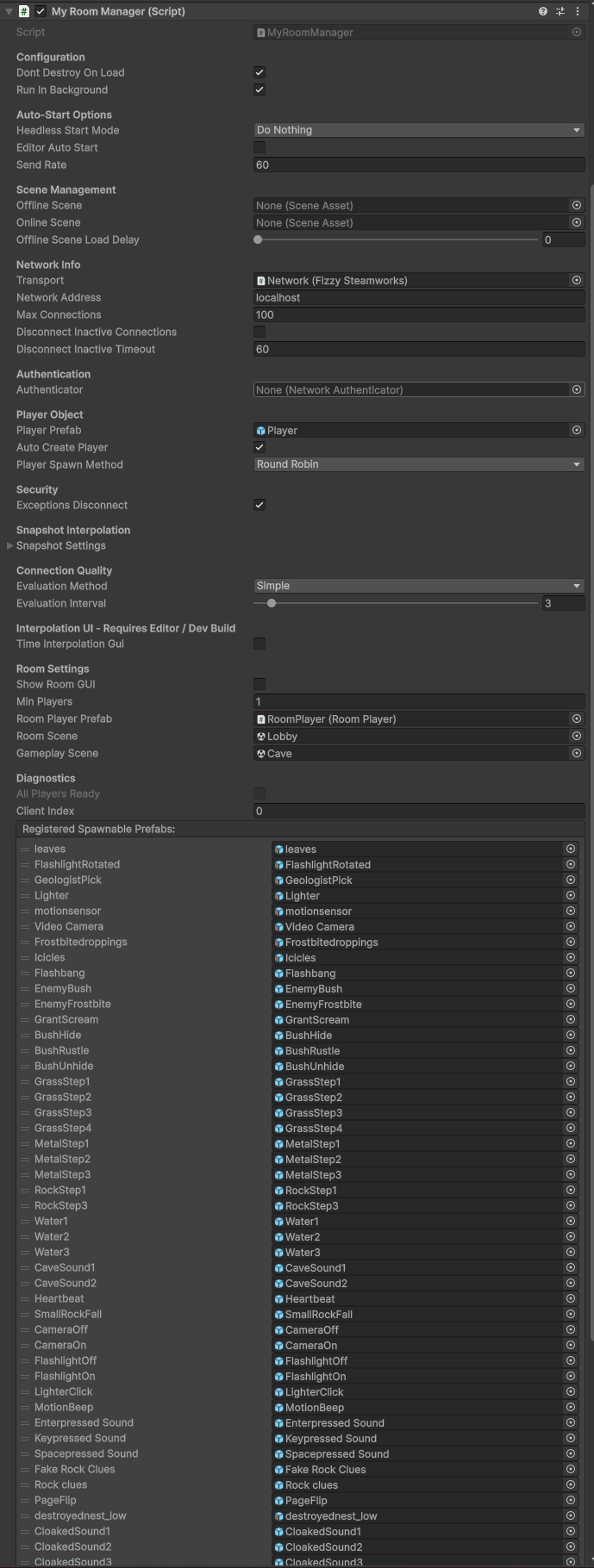This screenshot has width=594, height=1568.
Task: Open Headless Start Mode dropdown
Action: (418, 130)
